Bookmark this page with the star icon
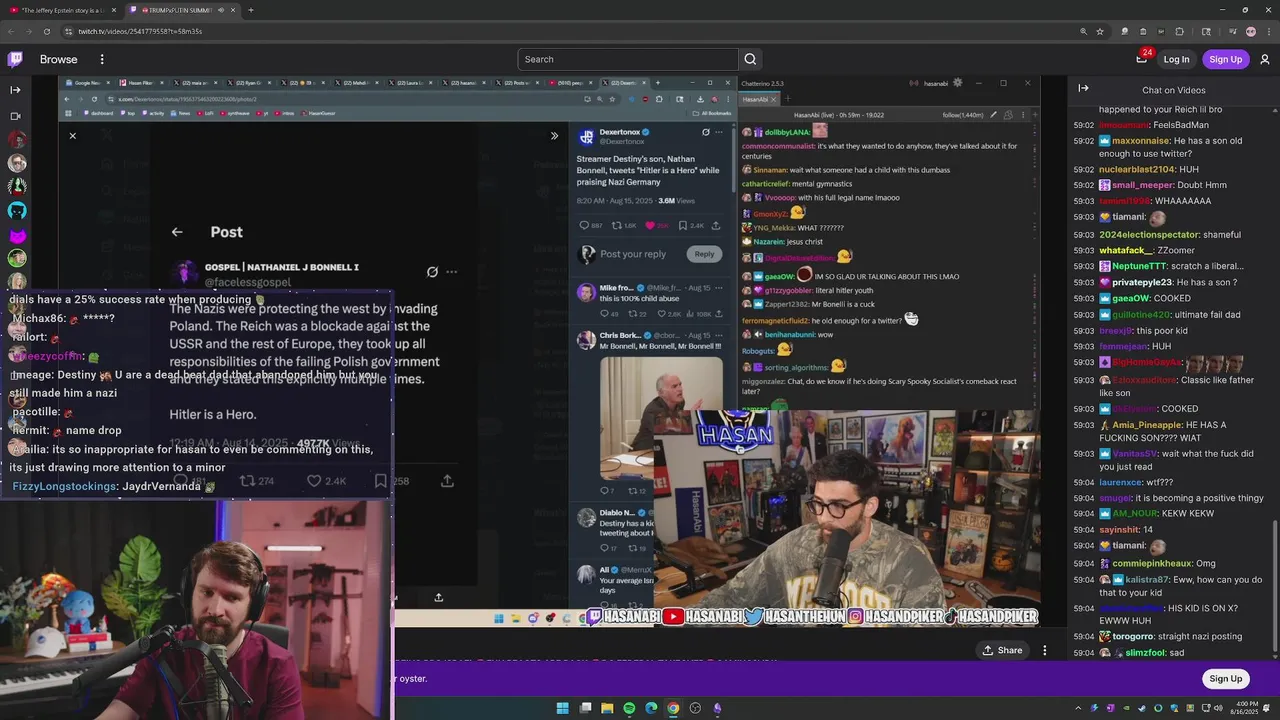 [1099, 31]
